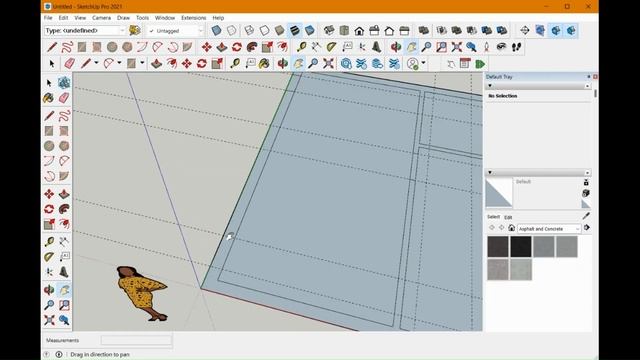Switch to the materials Edit tab
Image resolution: width=640 pixels, height=360 pixels.
(x=508, y=217)
